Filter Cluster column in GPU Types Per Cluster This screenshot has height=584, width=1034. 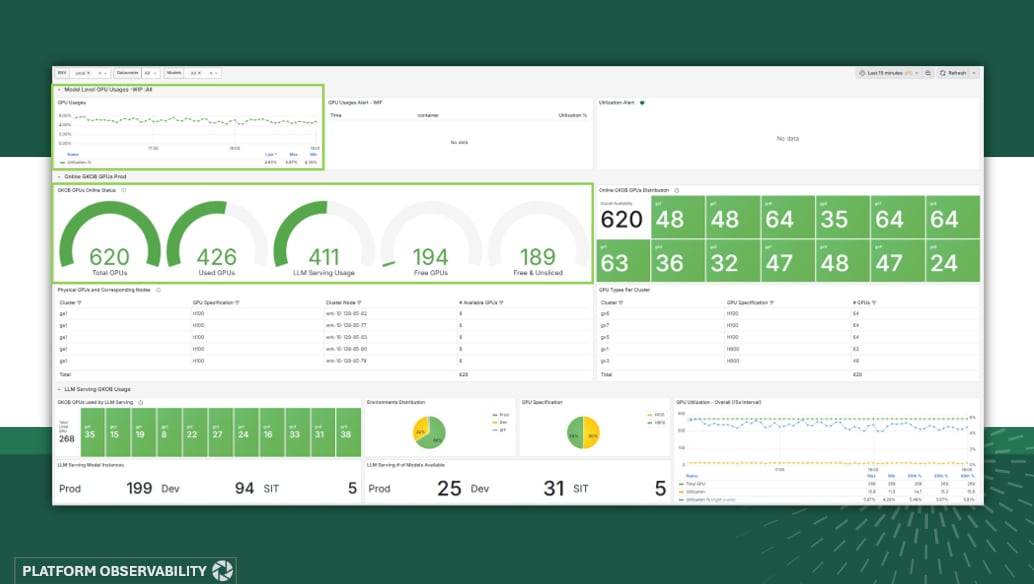(x=621, y=303)
